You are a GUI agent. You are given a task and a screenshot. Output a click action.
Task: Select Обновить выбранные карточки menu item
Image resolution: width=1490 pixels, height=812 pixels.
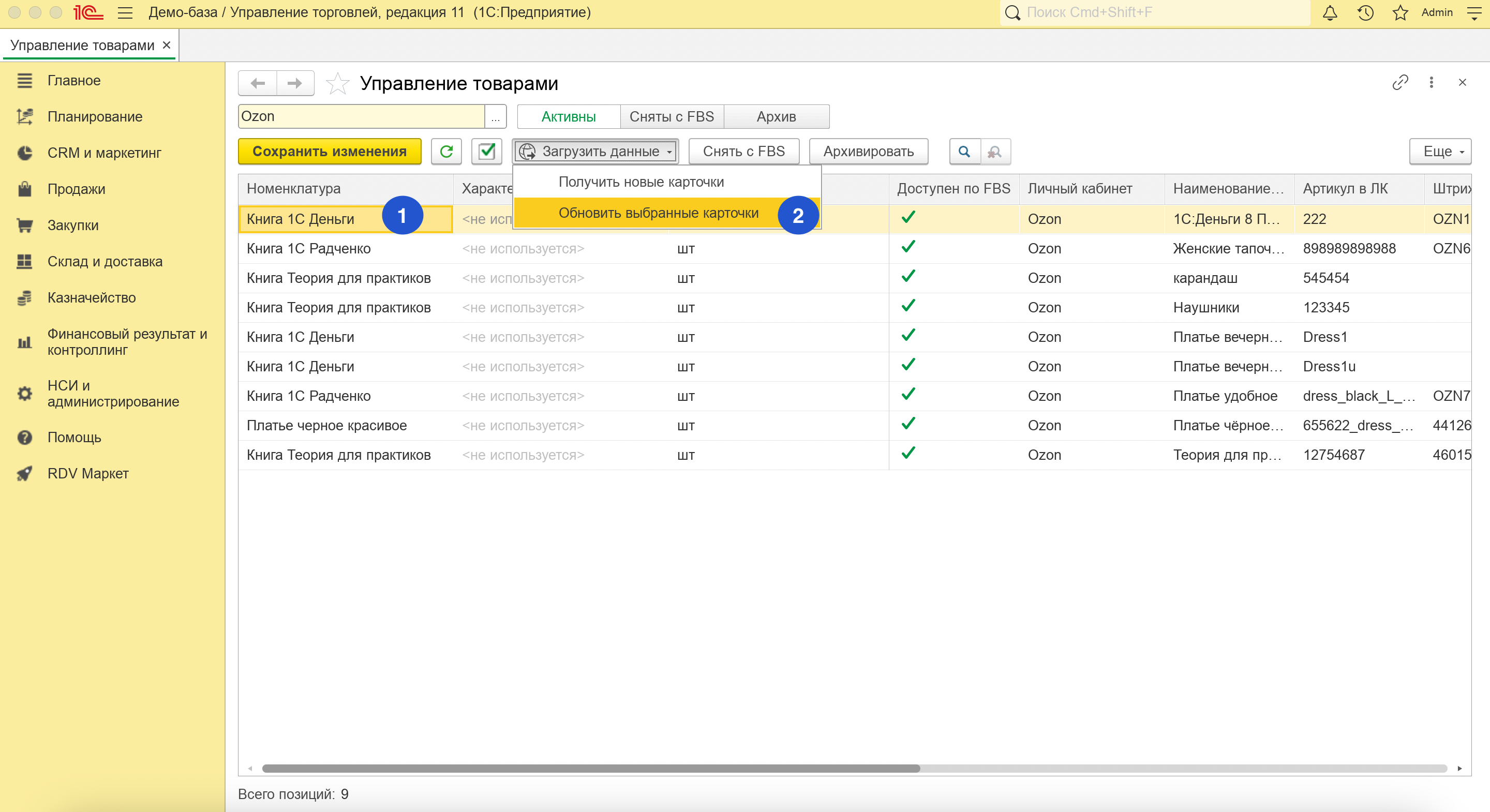[x=658, y=213]
